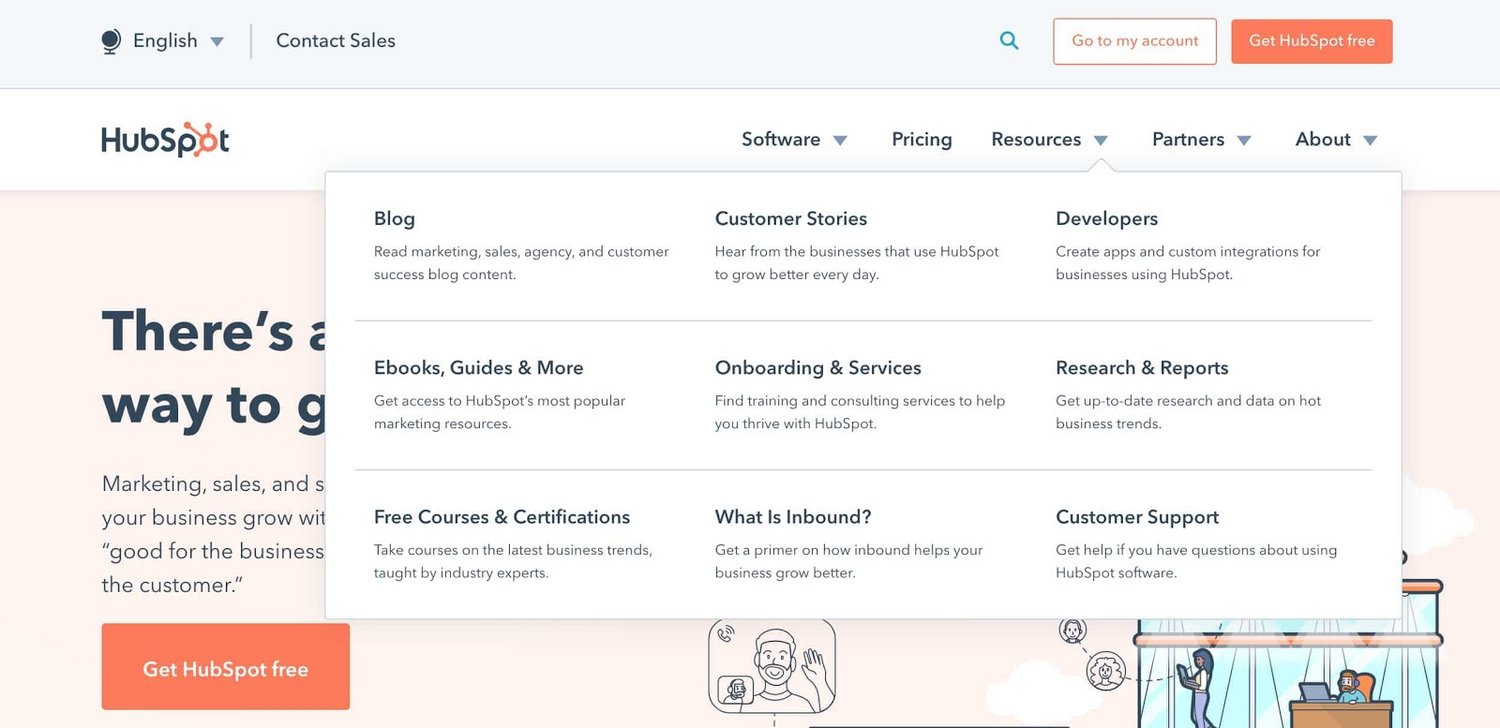Choose Ebooks, Guides & More

[478, 368]
